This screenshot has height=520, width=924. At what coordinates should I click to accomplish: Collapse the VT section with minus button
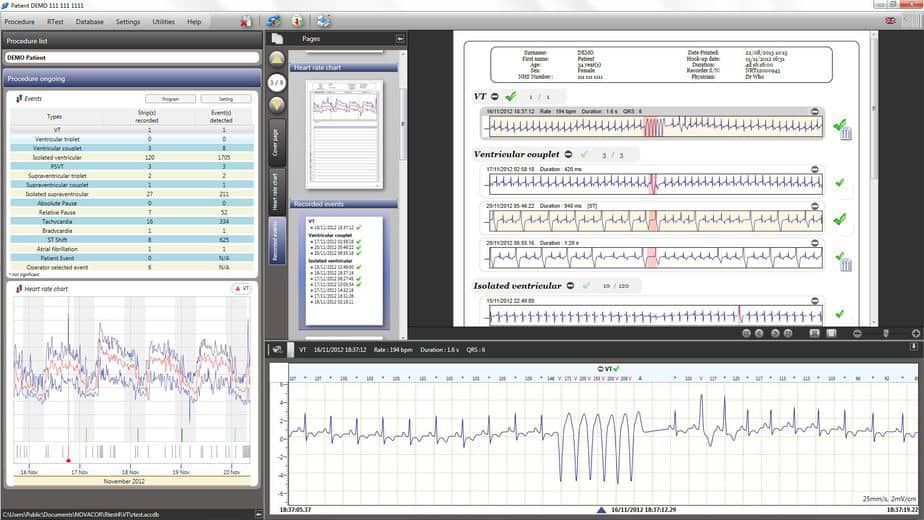(495, 96)
